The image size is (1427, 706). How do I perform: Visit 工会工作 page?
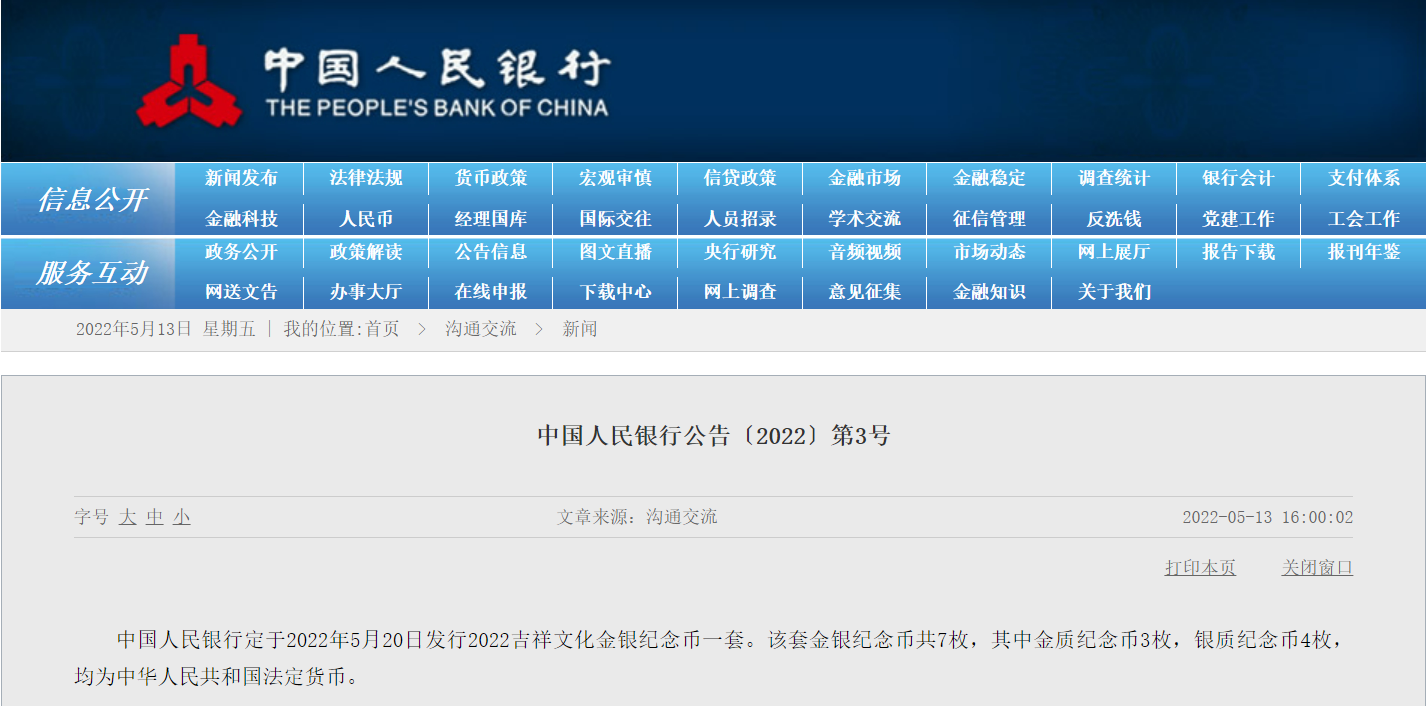pyautogui.click(x=1364, y=218)
